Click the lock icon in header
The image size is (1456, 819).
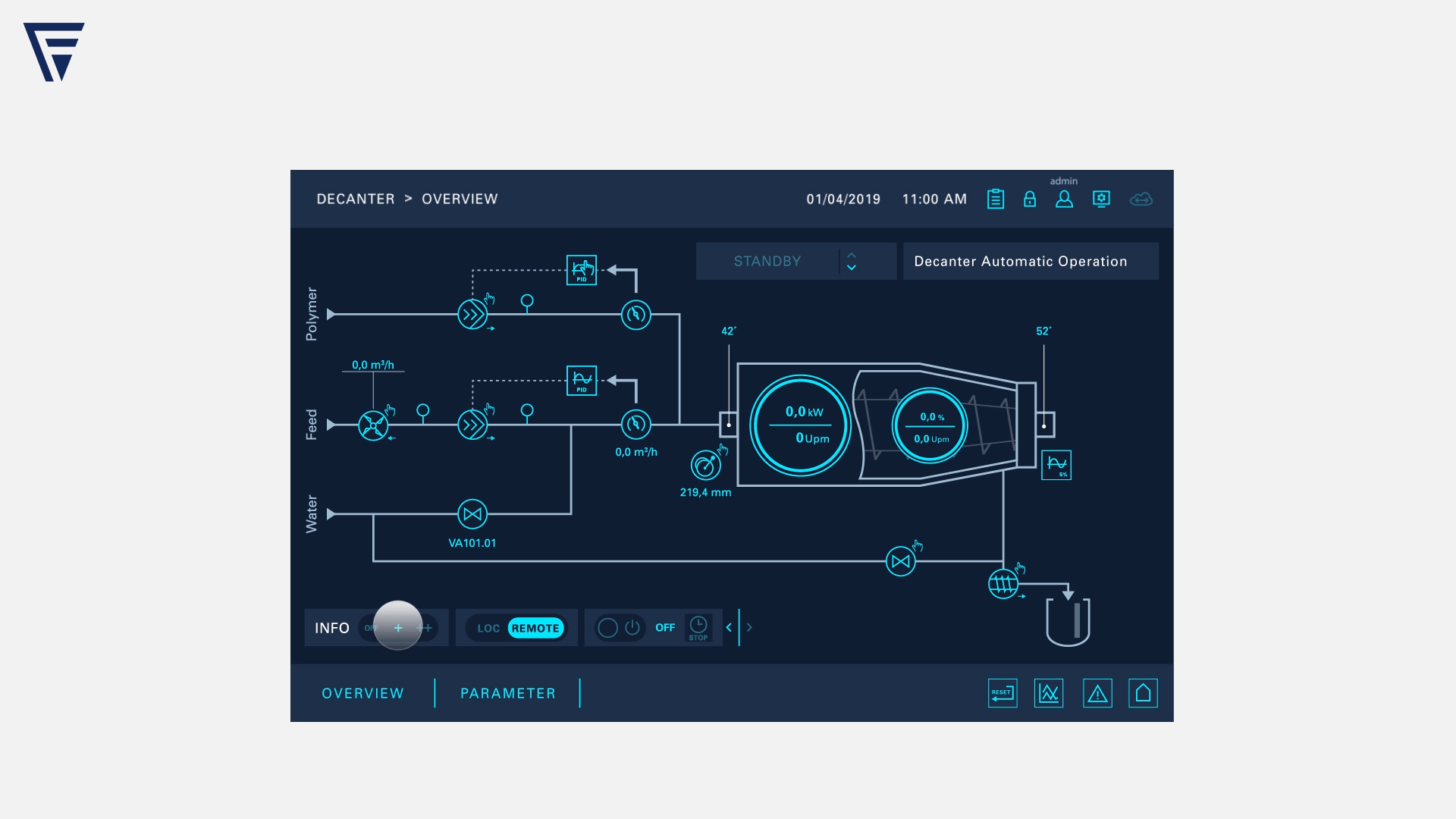[x=1029, y=199]
